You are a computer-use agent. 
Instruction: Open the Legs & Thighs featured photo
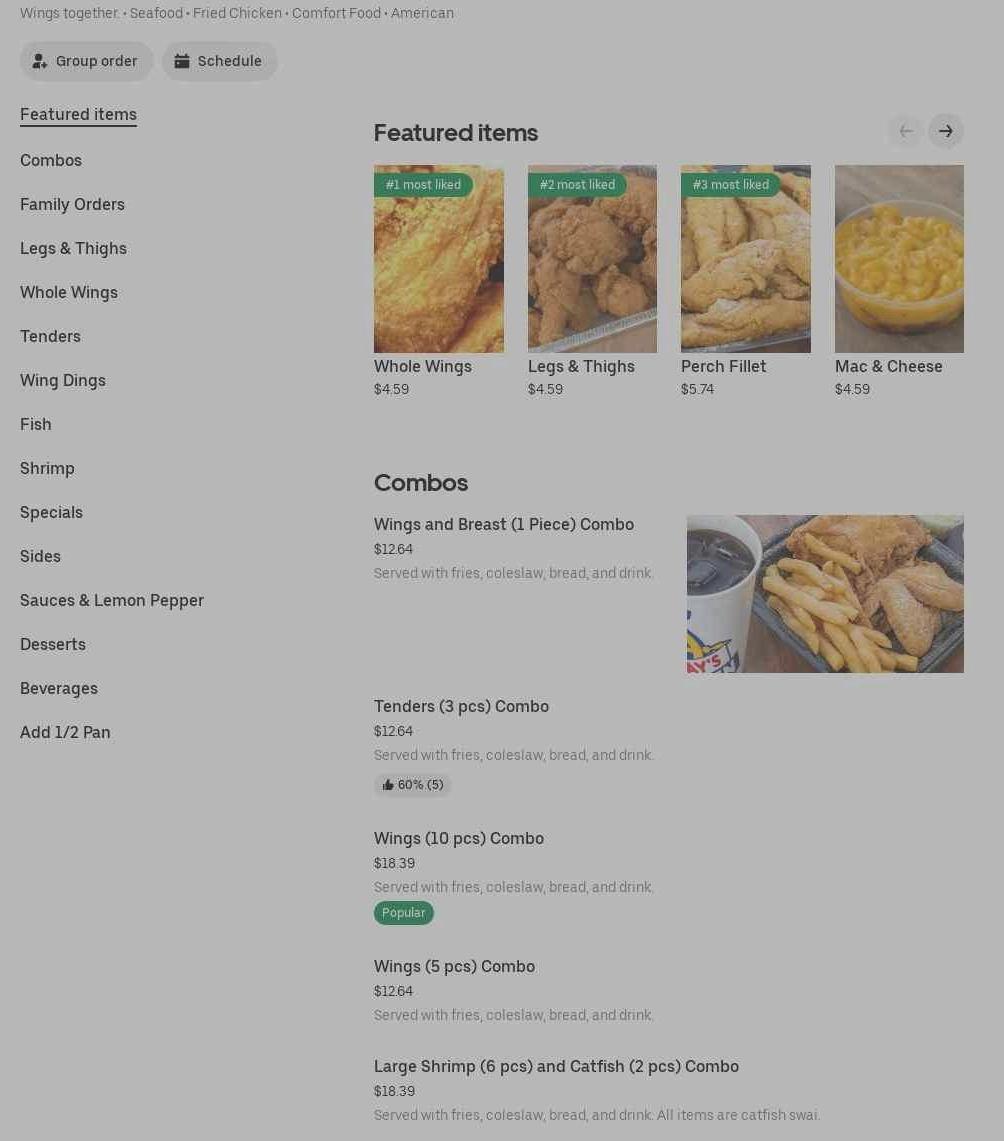pos(592,259)
